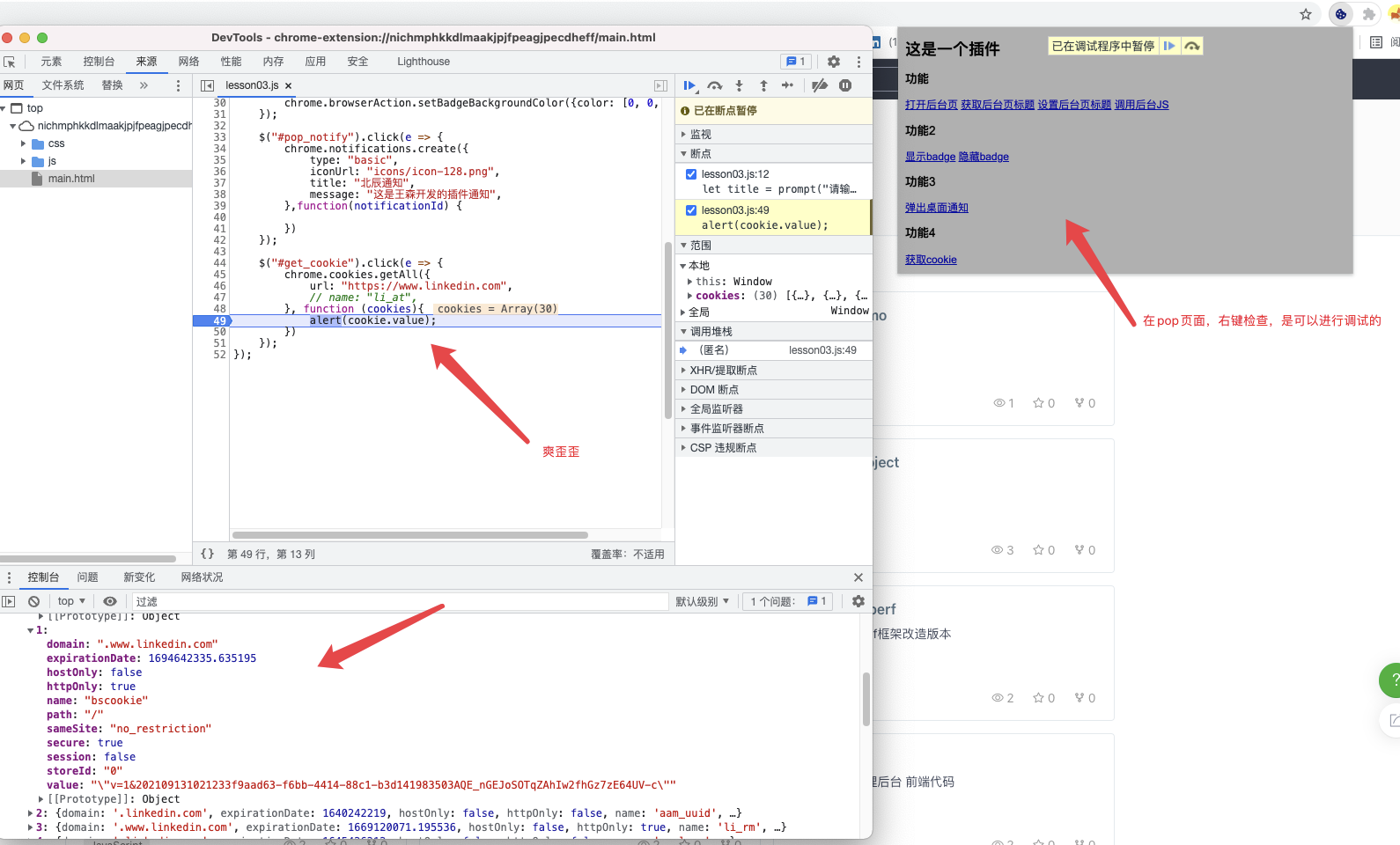Expand the css folder in file tree
Viewport: 1400px width, 845px height.
click(24, 143)
